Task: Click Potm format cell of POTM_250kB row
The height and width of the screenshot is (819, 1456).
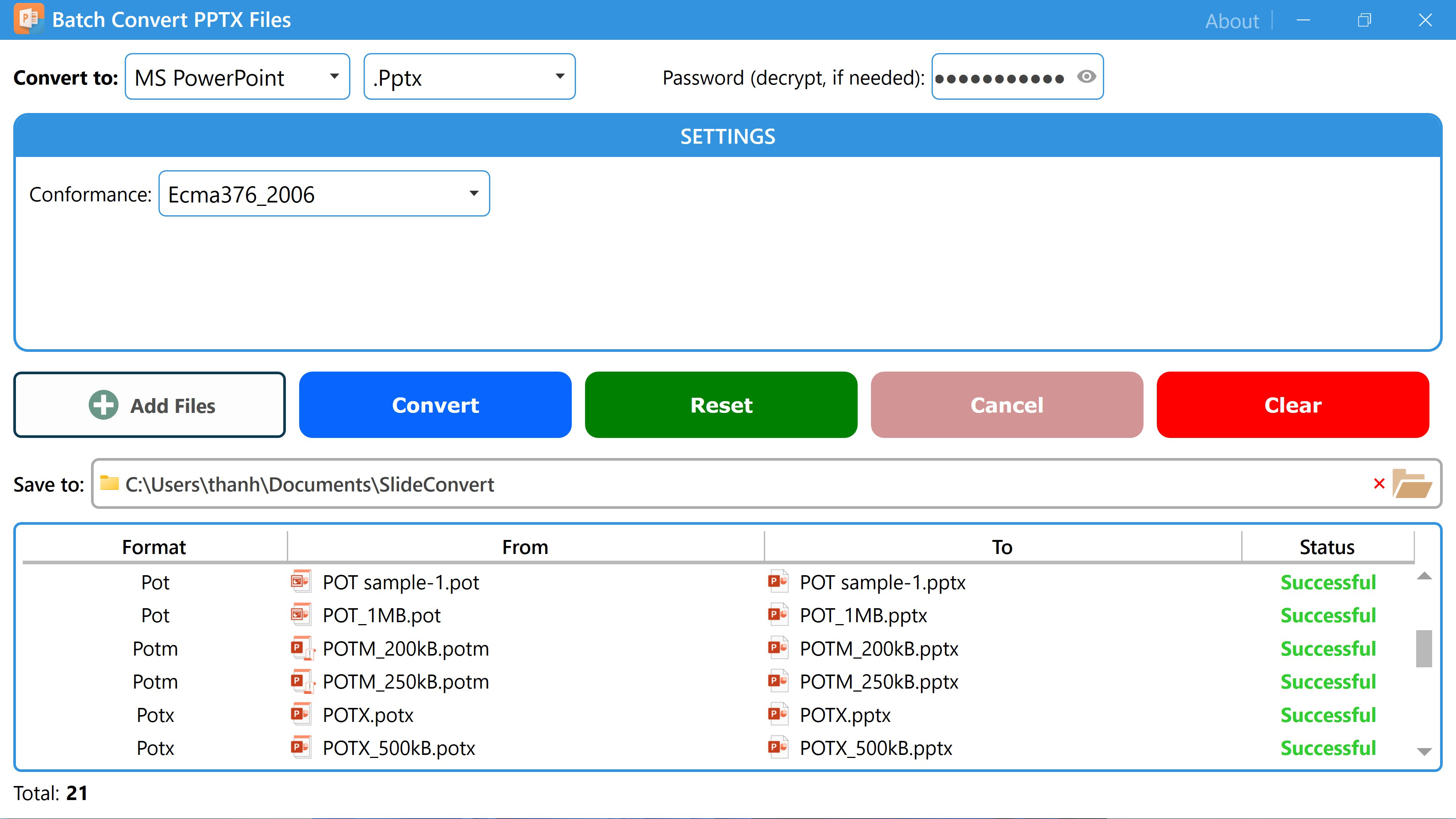Action: click(155, 682)
